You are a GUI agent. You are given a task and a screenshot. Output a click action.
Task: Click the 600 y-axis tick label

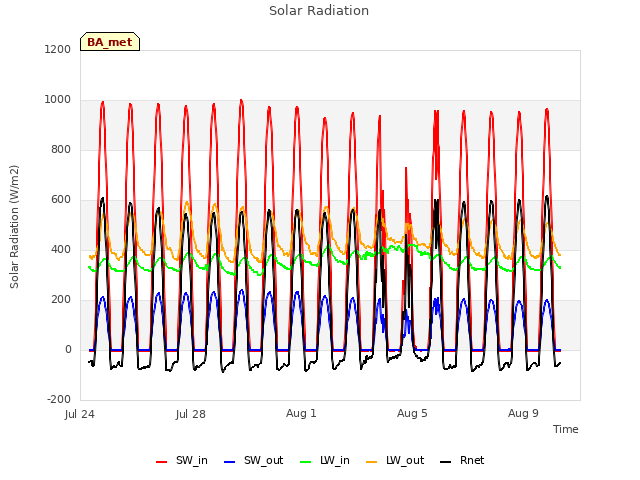point(61,200)
